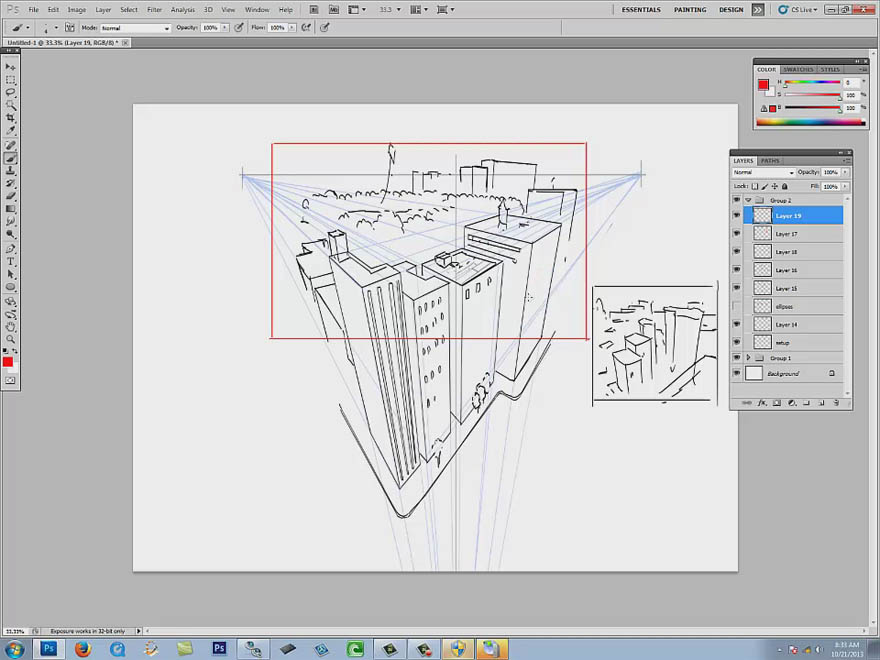Switch to Painting workspace
880x660 pixels.
(690, 10)
